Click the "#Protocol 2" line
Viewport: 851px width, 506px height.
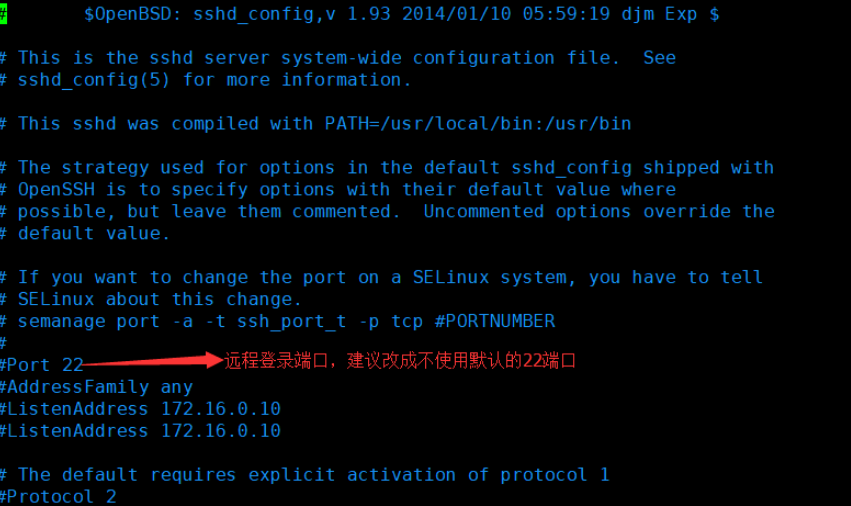(x=58, y=497)
